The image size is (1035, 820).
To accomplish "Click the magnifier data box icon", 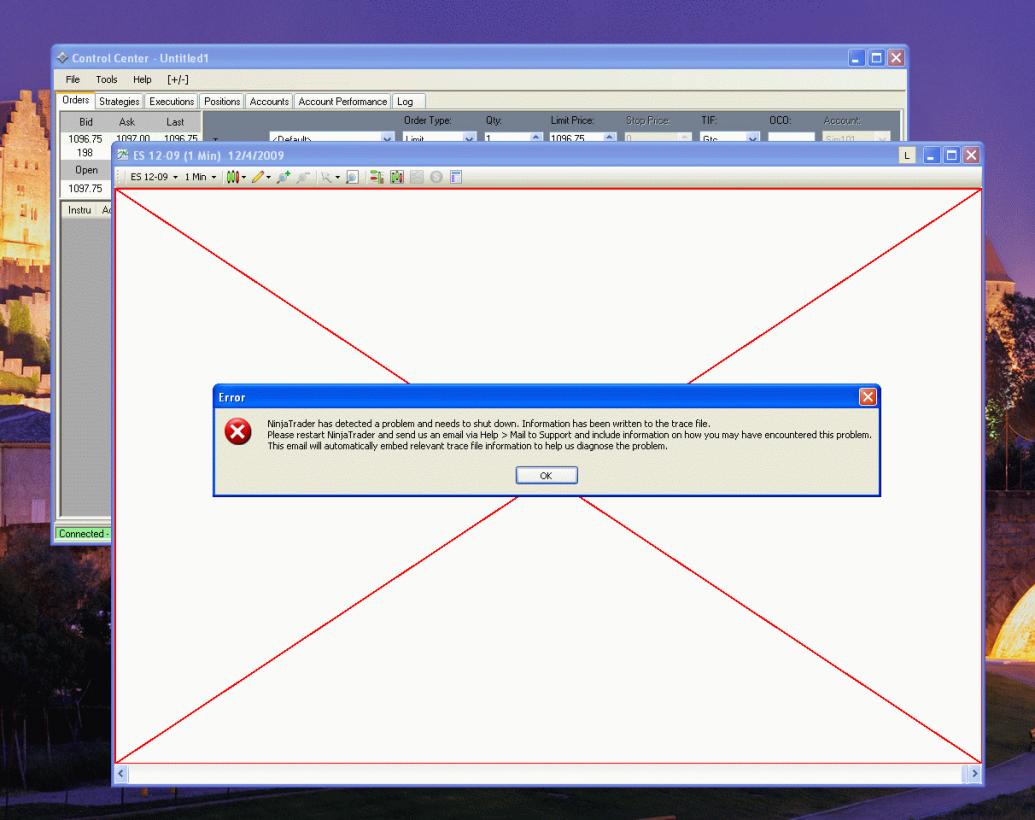I will tap(352, 177).
